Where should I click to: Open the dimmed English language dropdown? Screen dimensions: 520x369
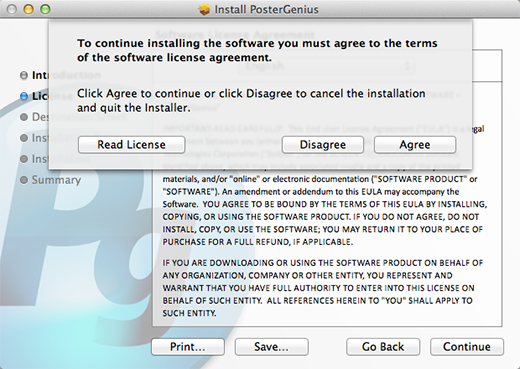pyautogui.click(x=327, y=66)
